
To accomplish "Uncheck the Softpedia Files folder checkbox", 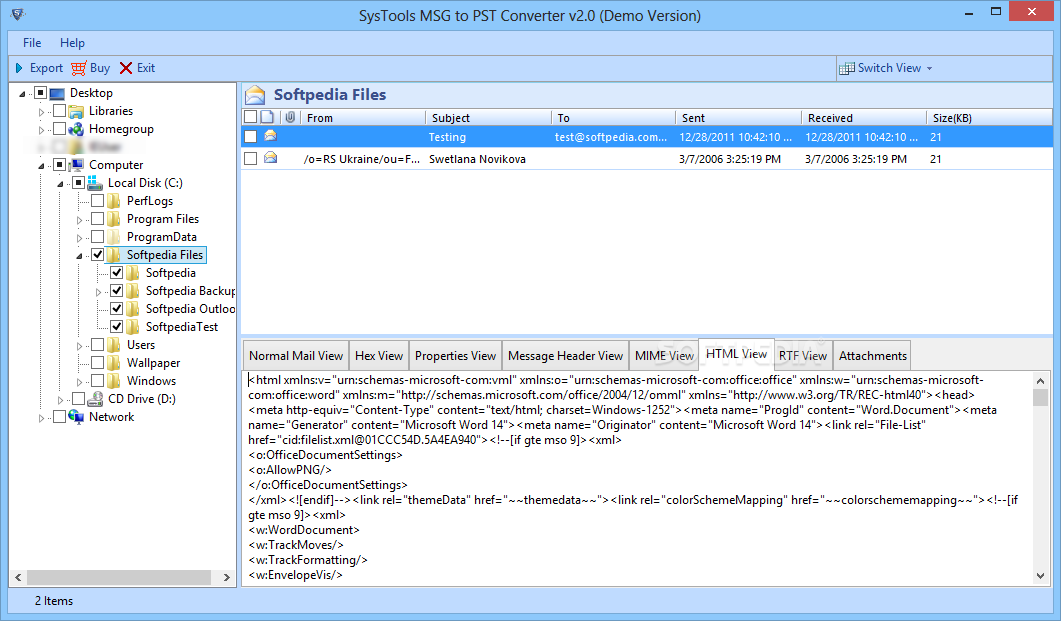I will (97, 254).
